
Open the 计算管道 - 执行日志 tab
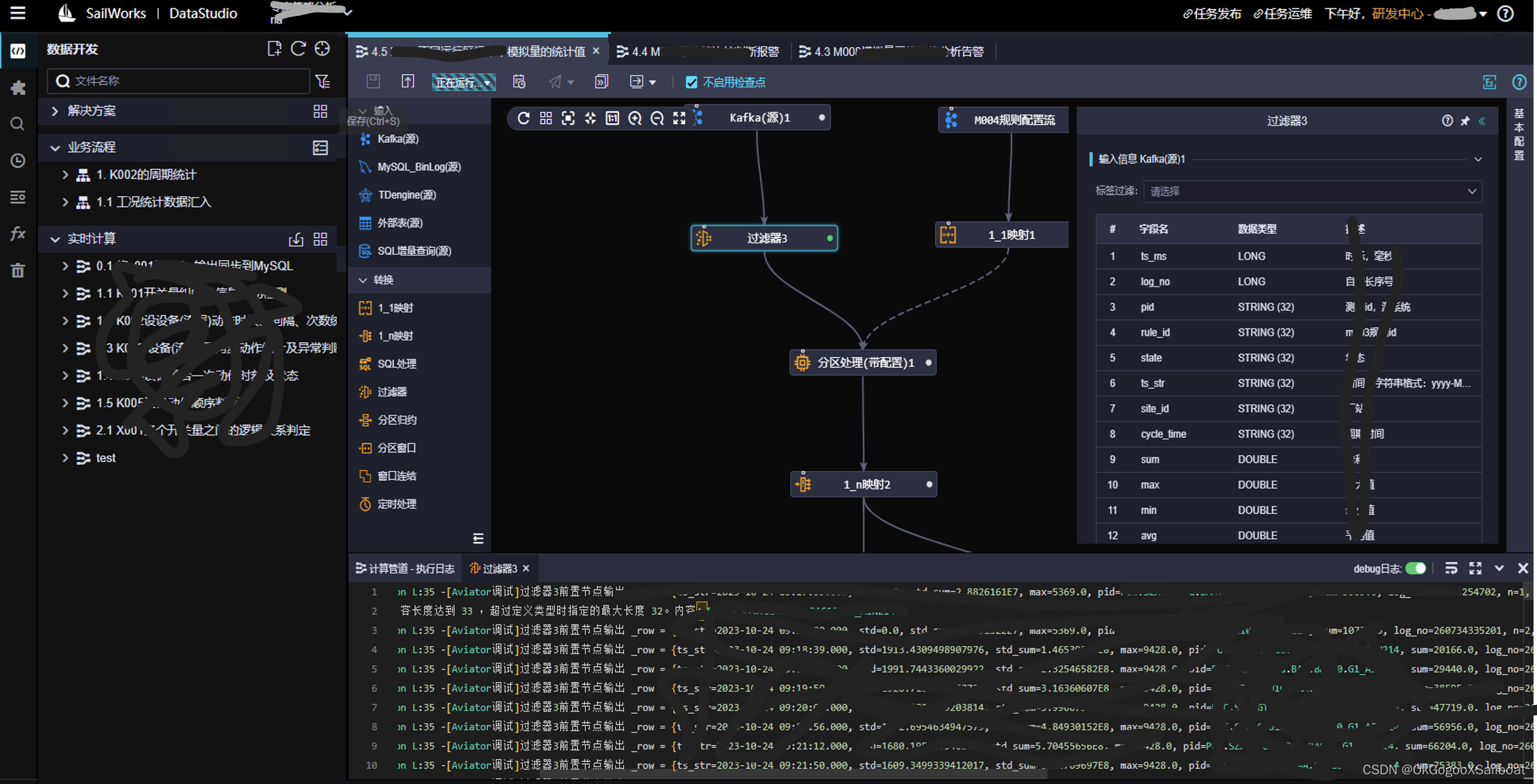pos(405,568)
